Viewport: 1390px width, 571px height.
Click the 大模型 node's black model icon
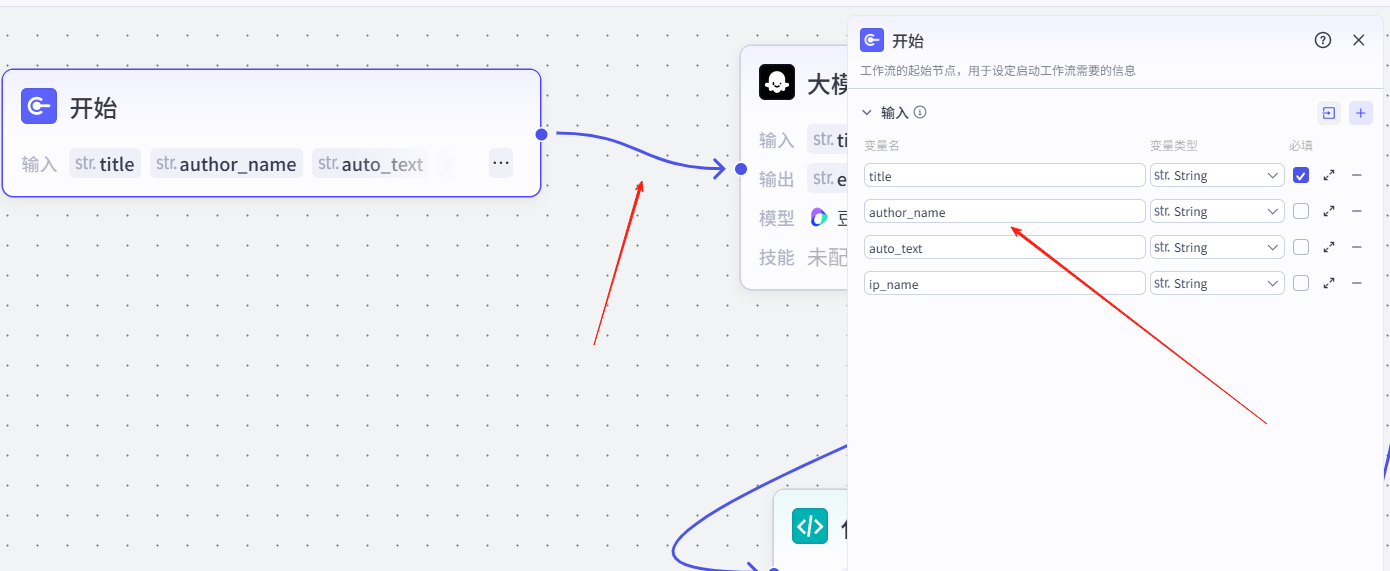(777, 82)
